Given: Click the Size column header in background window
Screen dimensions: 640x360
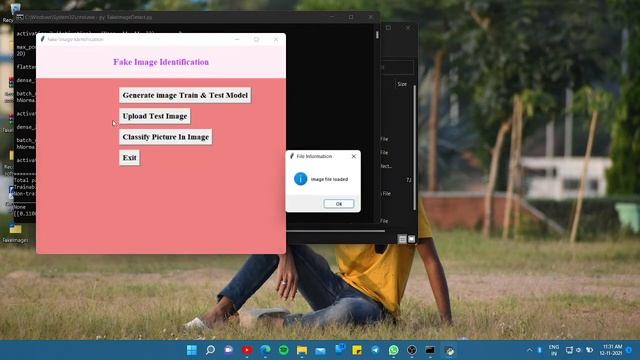Looking at the screenshot, I should [x=402, y=84].
